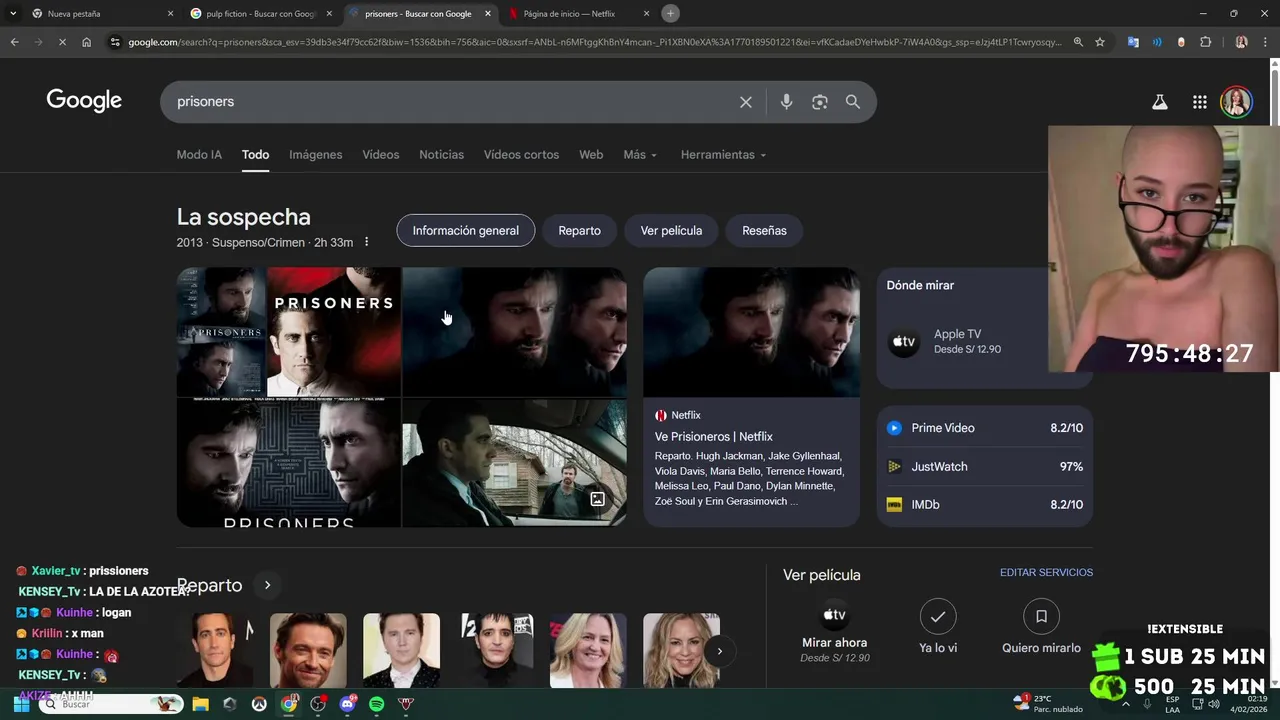Open the tab search dropdown arrow
Screen dimensions: 1280x720
[x=13, y=13]
